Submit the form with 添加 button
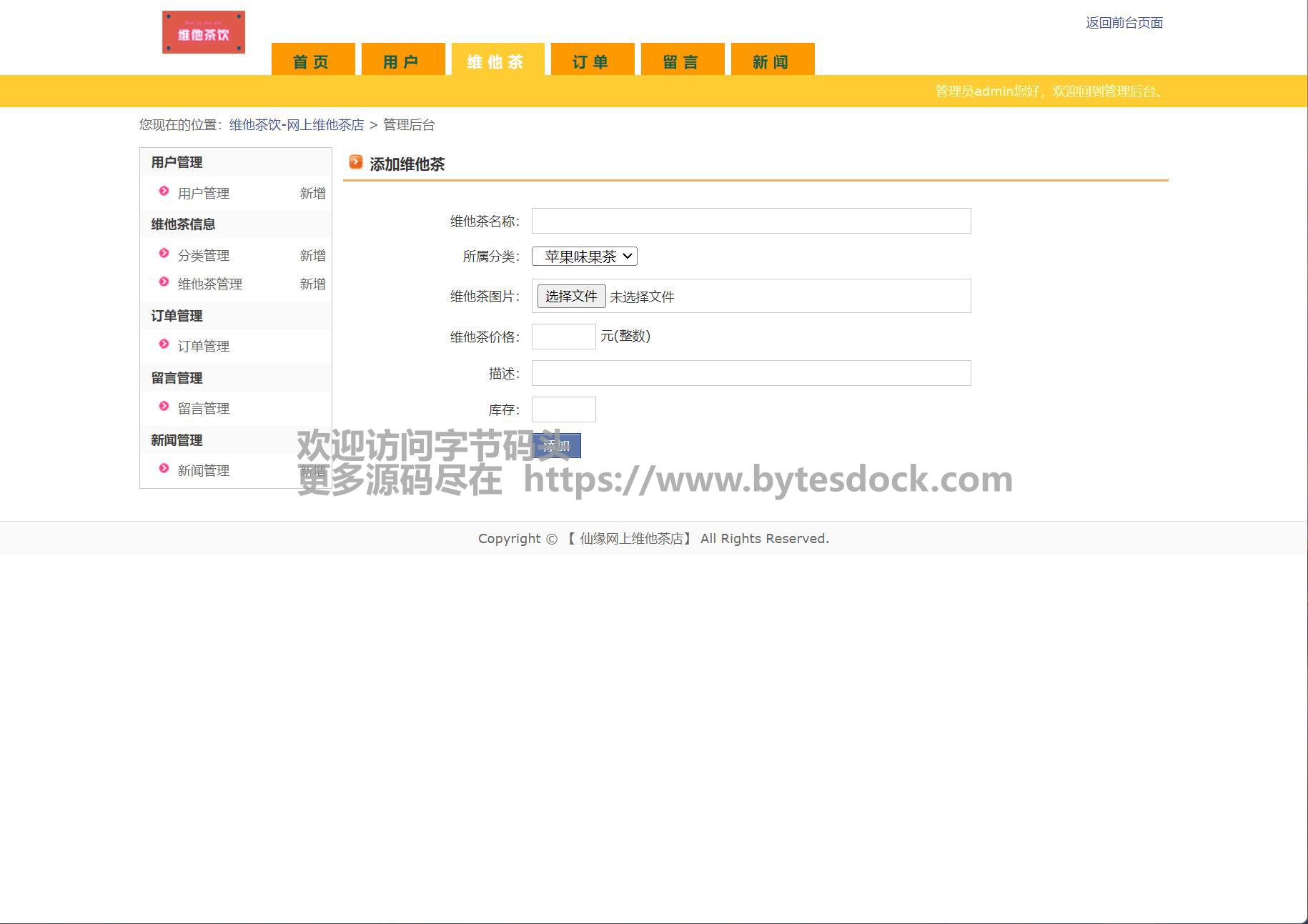This screenshot has width=1308, height=924. tap(557, 446)
